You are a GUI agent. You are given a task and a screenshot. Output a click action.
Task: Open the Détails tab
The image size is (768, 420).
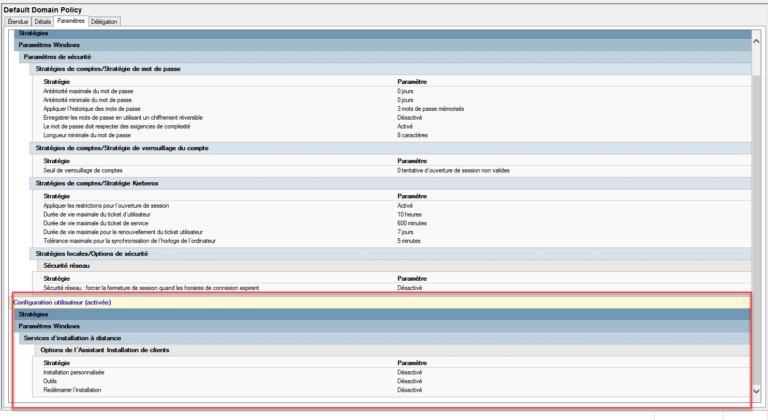[43, 22]
